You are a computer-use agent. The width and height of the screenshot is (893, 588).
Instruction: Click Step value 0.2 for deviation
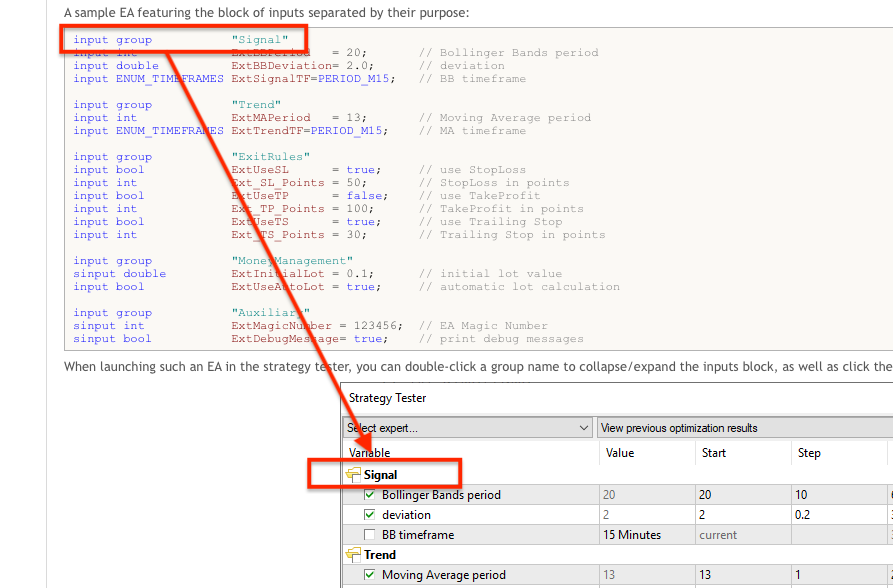[802, 514]
